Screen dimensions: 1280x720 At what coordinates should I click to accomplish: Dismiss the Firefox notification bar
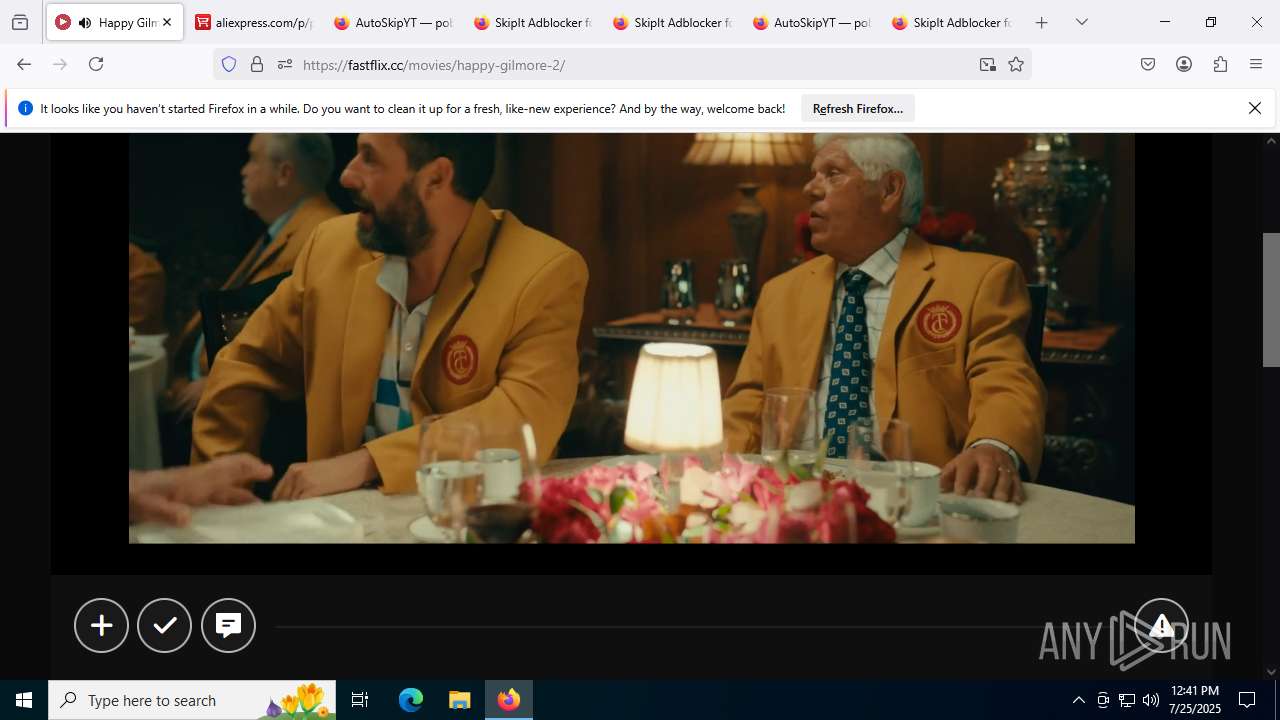click(x=1255, y=108)
